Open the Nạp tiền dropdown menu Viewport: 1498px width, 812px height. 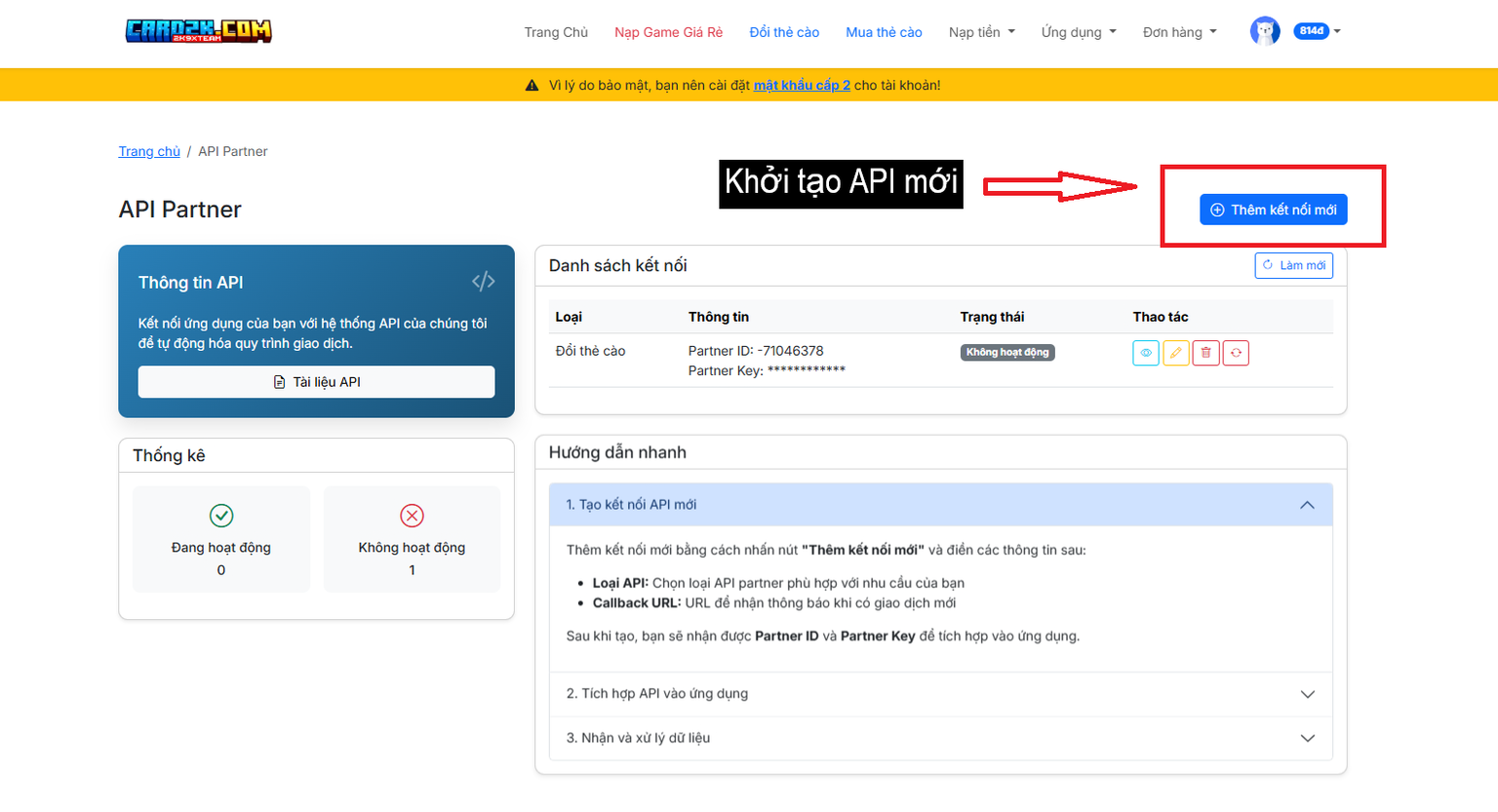coord(981,32)
